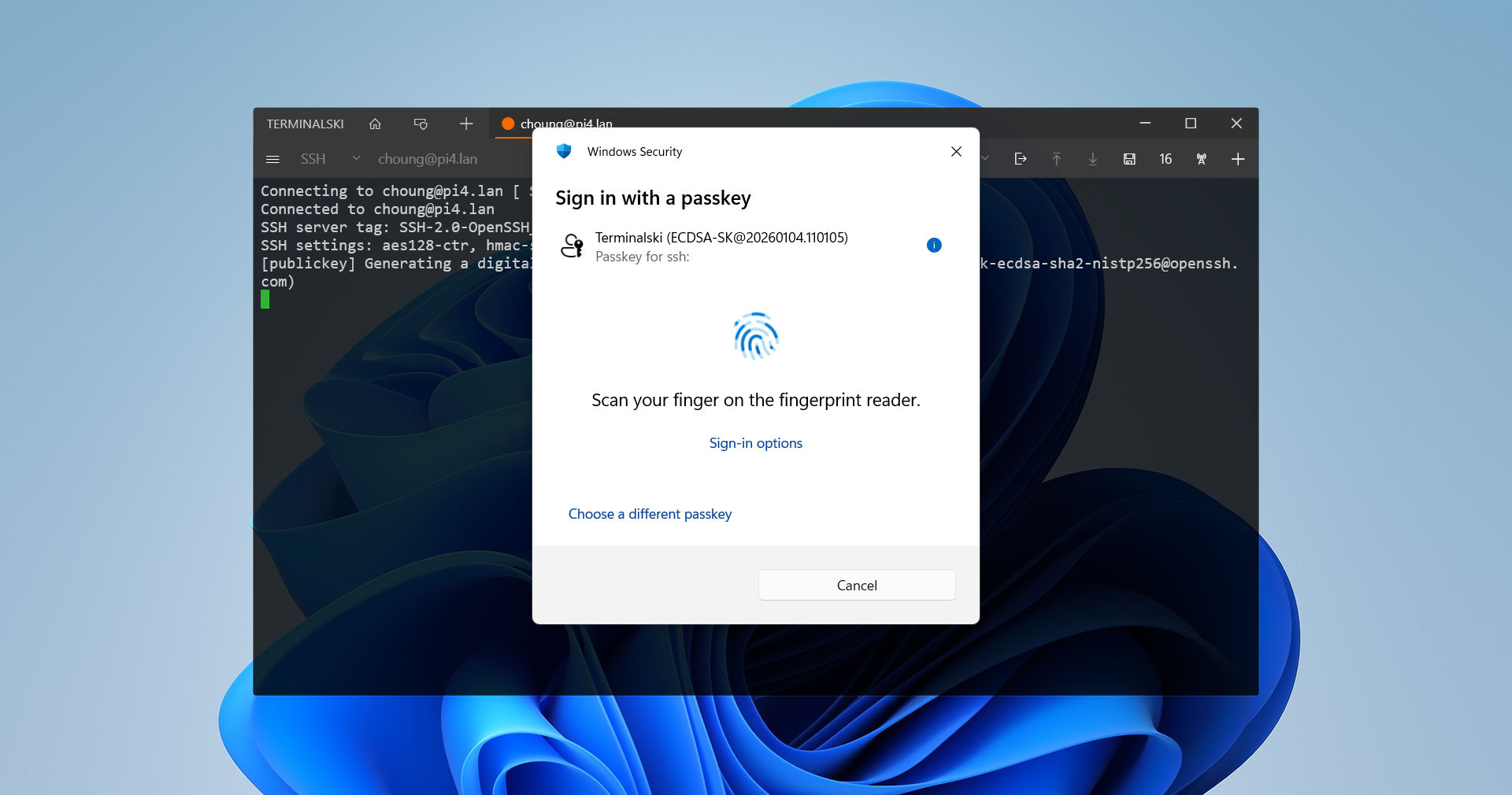This screenshot has height=795, width=1512.
Task: Click the upload arrow icon
Action: point(1057,159)
